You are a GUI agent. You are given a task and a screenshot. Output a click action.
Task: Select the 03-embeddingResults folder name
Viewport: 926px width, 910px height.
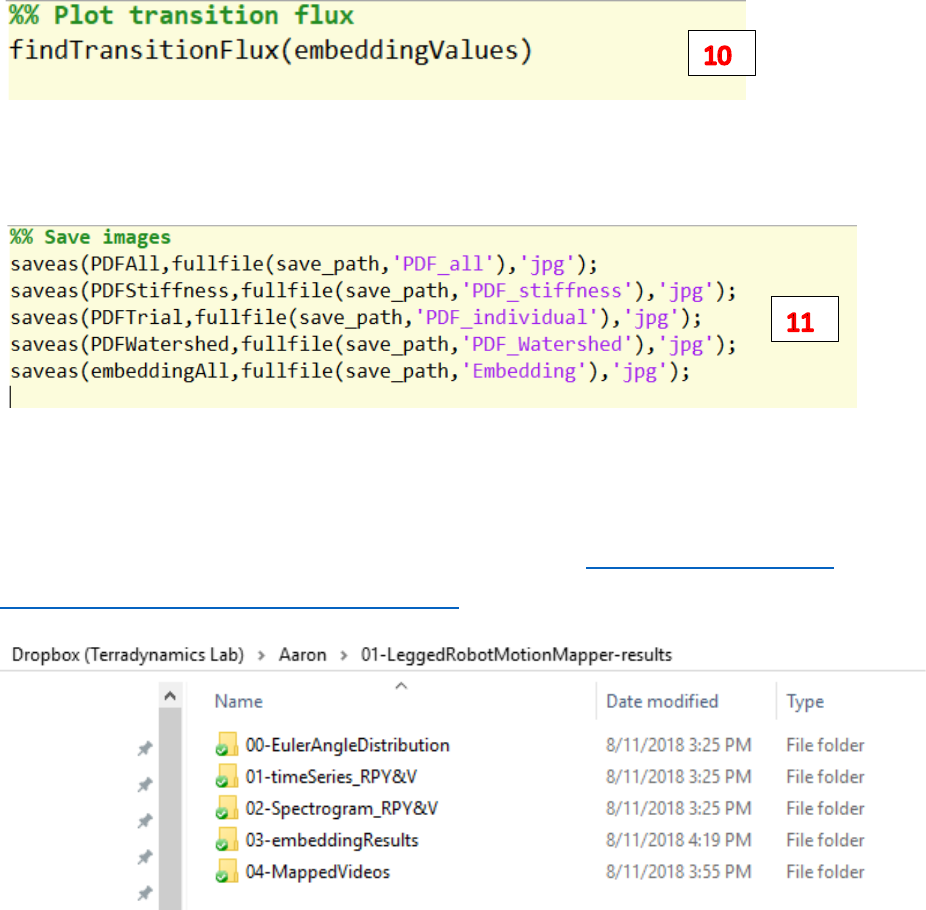(331, 840)
